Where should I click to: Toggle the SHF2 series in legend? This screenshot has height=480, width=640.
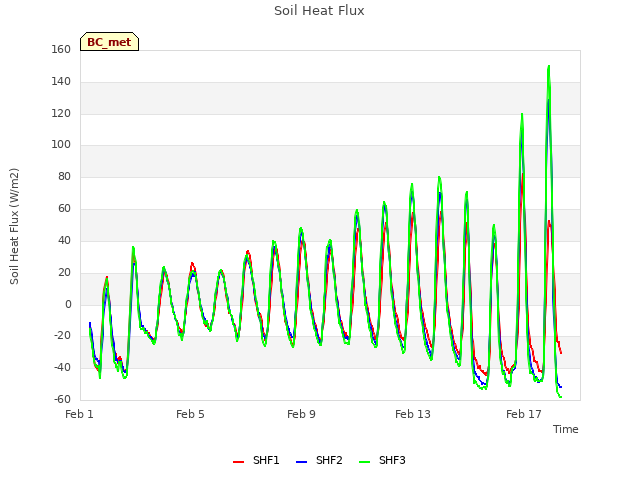(x=319, y=460)
